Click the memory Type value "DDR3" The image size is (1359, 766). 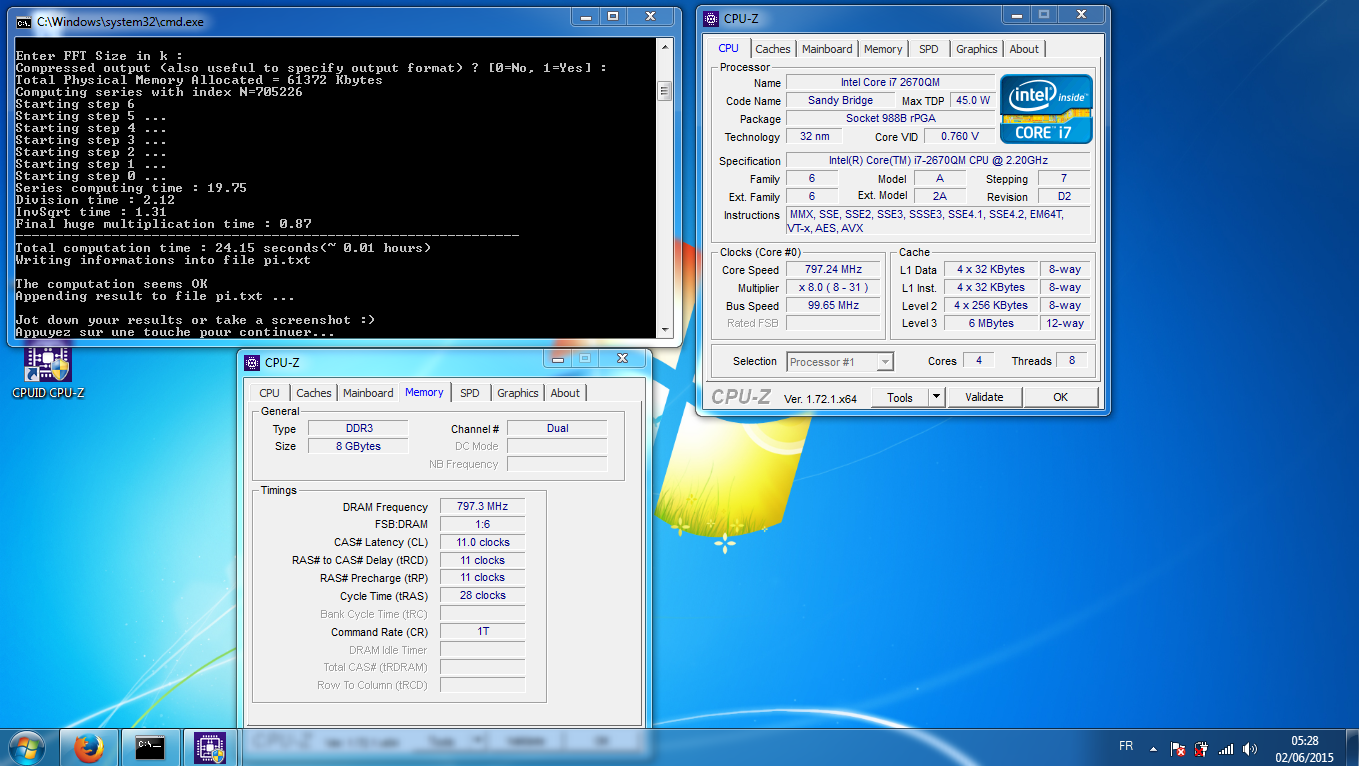click(x=358, y=428)
